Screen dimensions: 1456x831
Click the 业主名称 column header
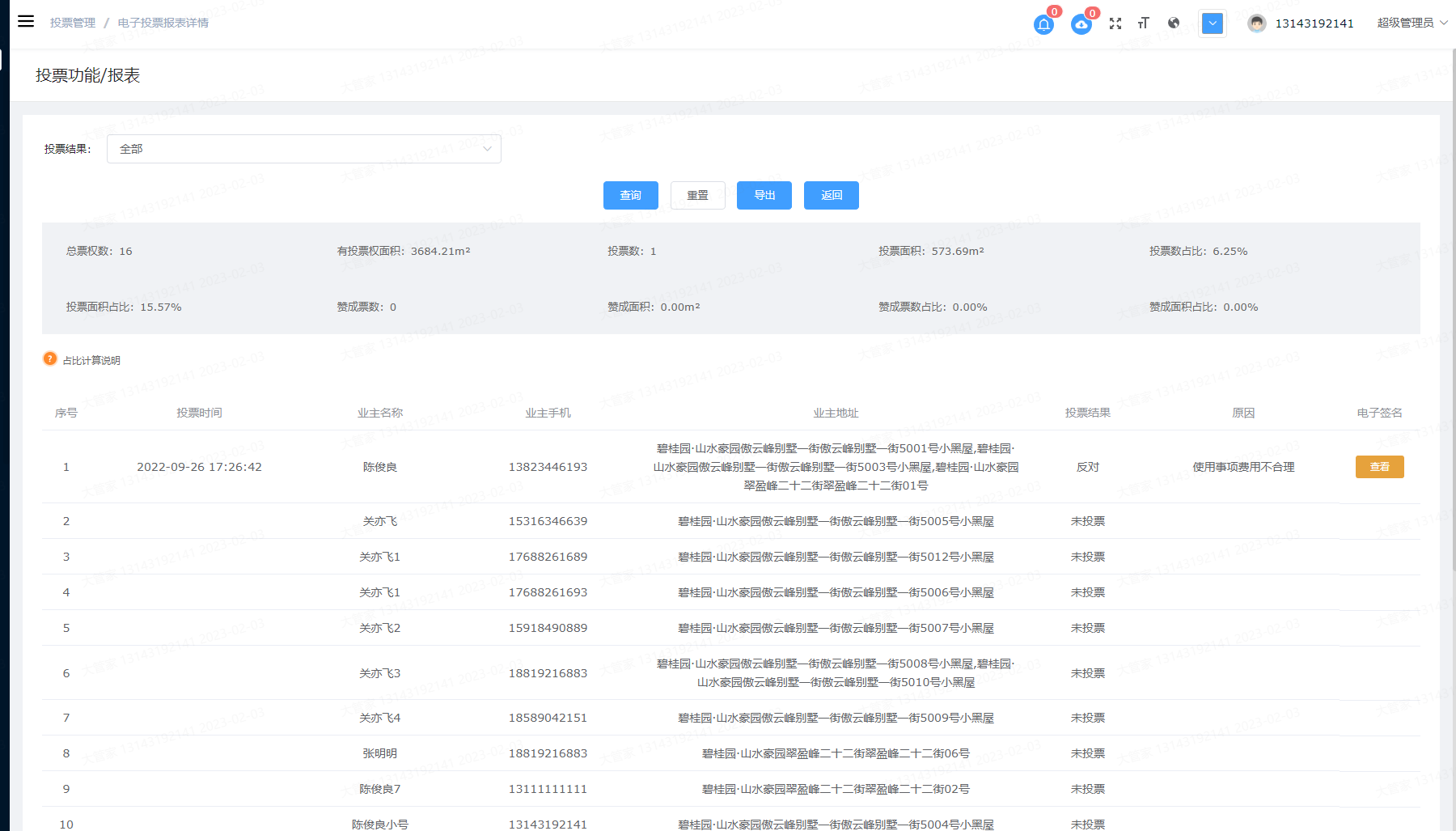click(x=380, y=413)
